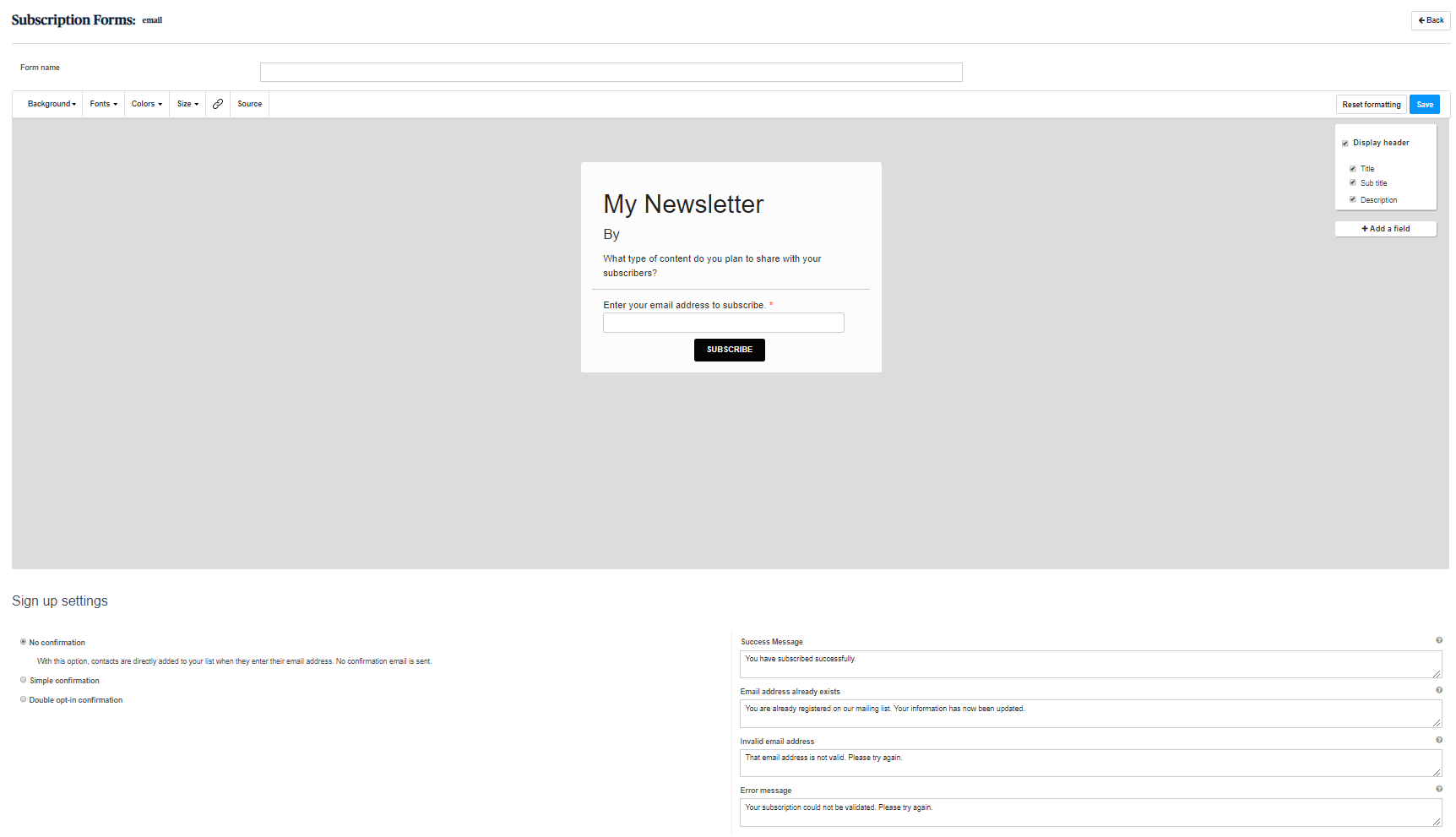Go back using the Back arrow button
The height and width of the screenshot is (837, 1456).
tap(1431, 20)
